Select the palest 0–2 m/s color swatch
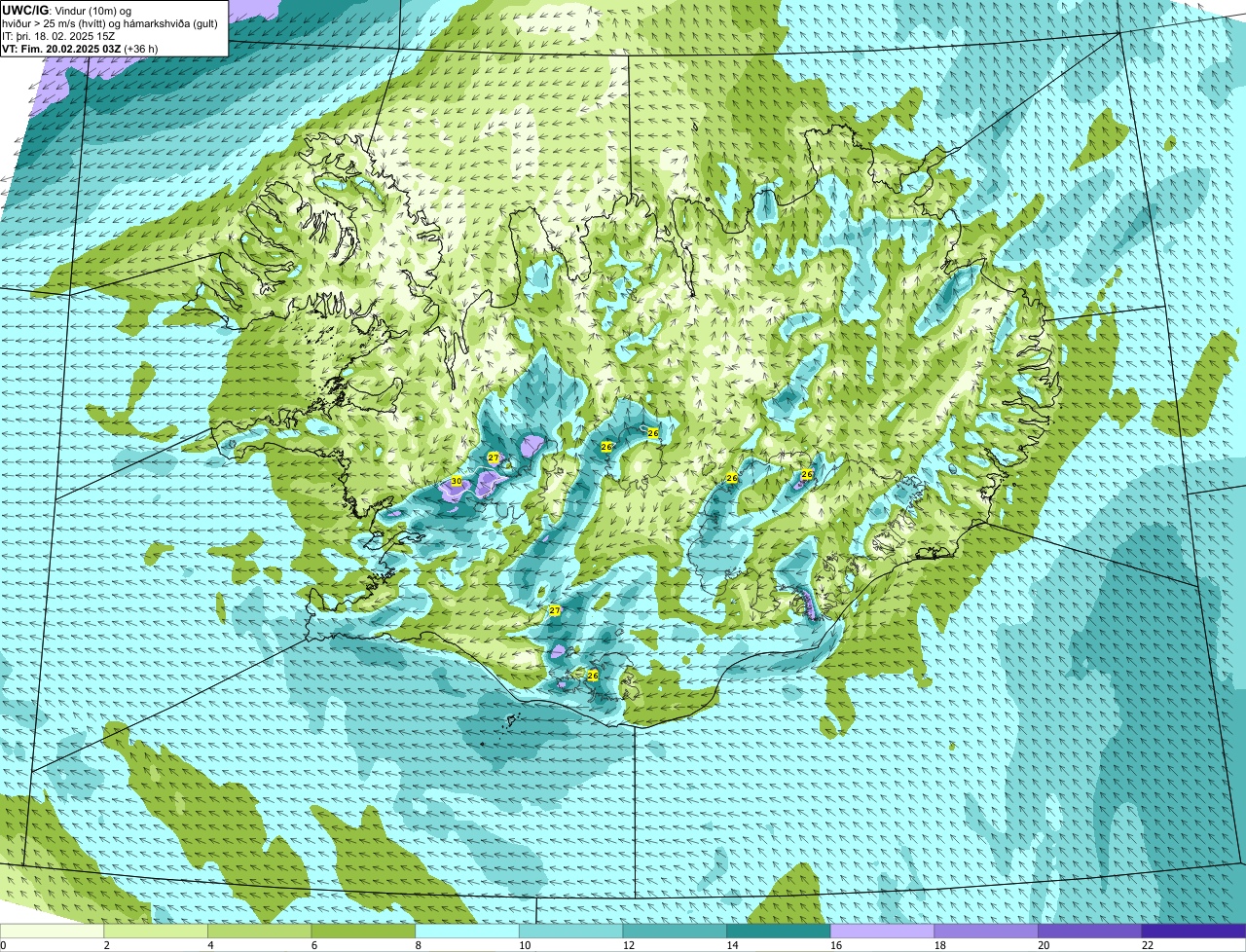 [x=52, y=931]
